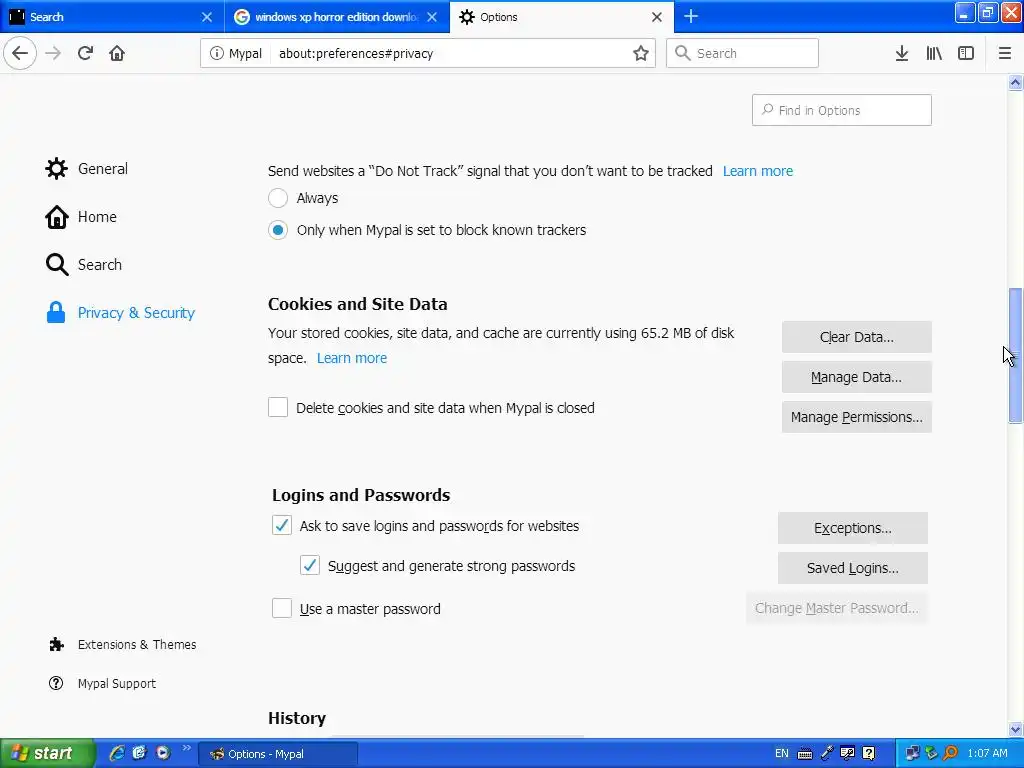
Task: Focus the Find in Options field
Action: pyautogui.click(x=841, y=110)
